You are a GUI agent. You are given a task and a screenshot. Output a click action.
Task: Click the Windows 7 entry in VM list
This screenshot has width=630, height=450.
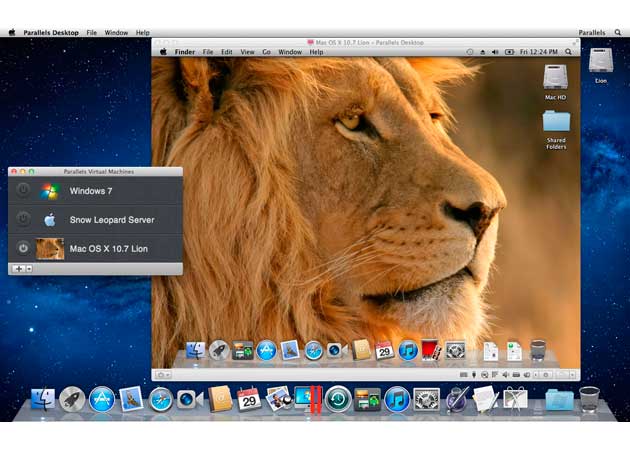pos(90,190)
